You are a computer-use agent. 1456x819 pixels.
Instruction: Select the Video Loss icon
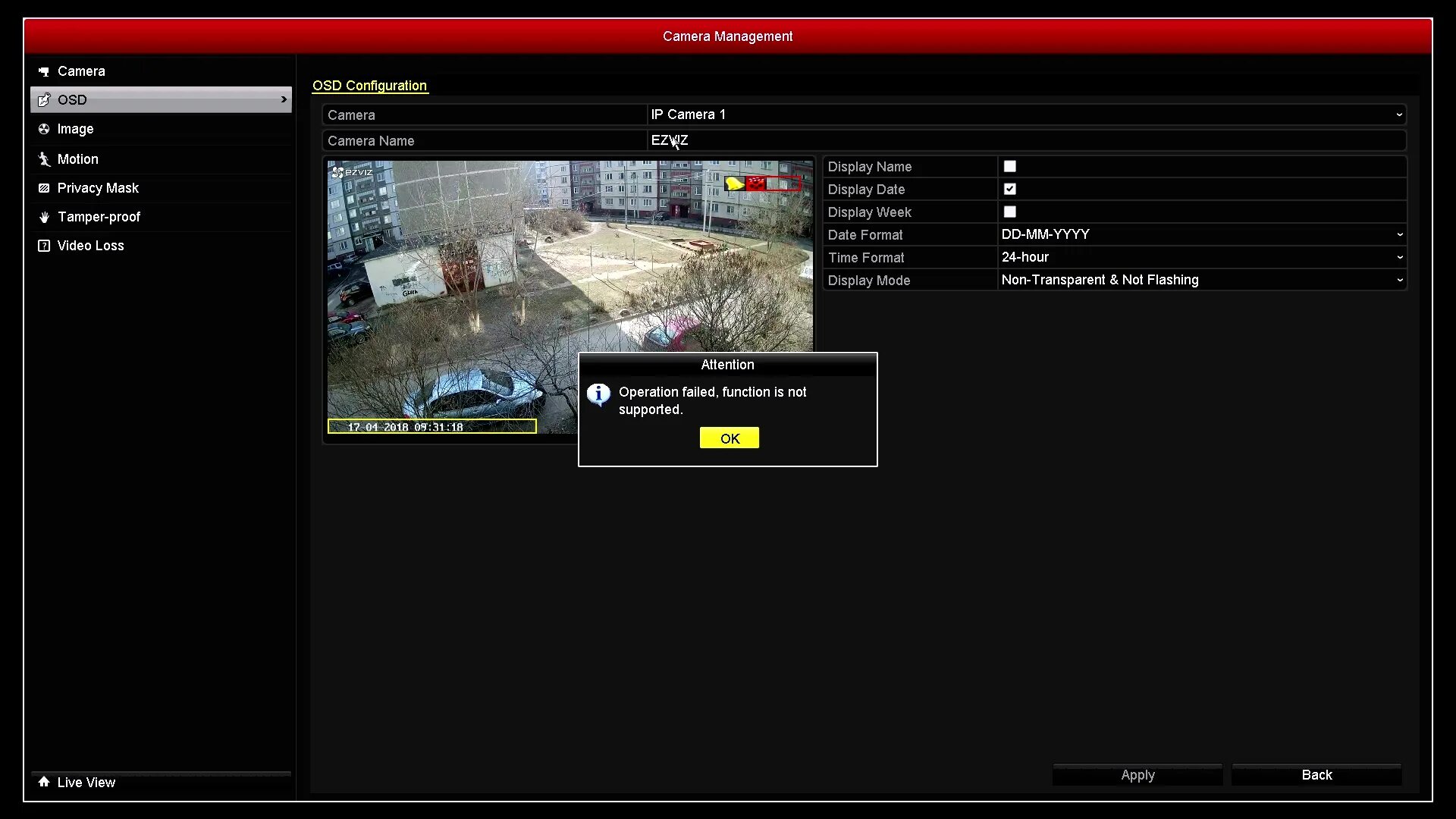pos(44,245)
